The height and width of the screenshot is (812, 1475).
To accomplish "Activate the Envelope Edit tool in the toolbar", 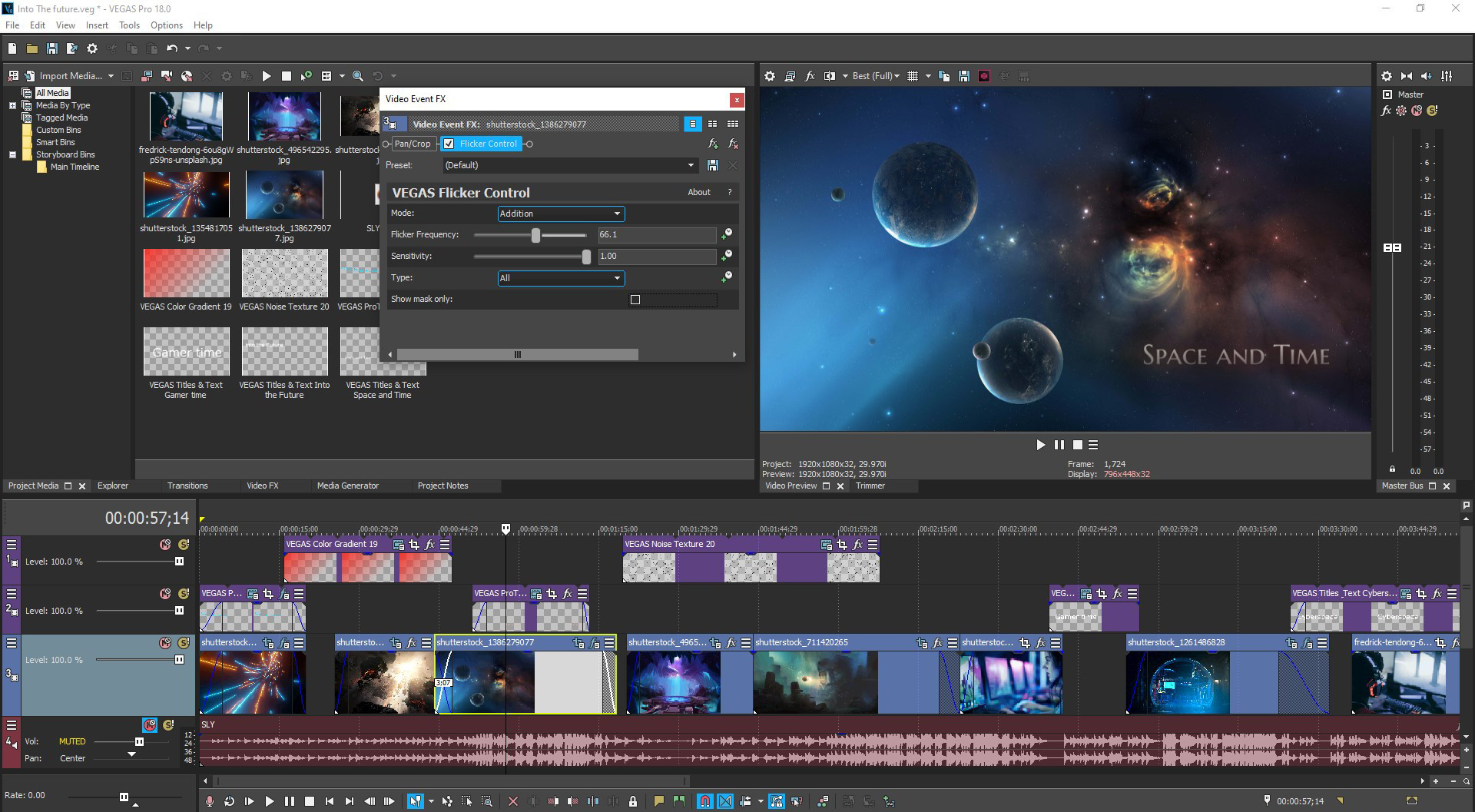I will click(447, 800).
